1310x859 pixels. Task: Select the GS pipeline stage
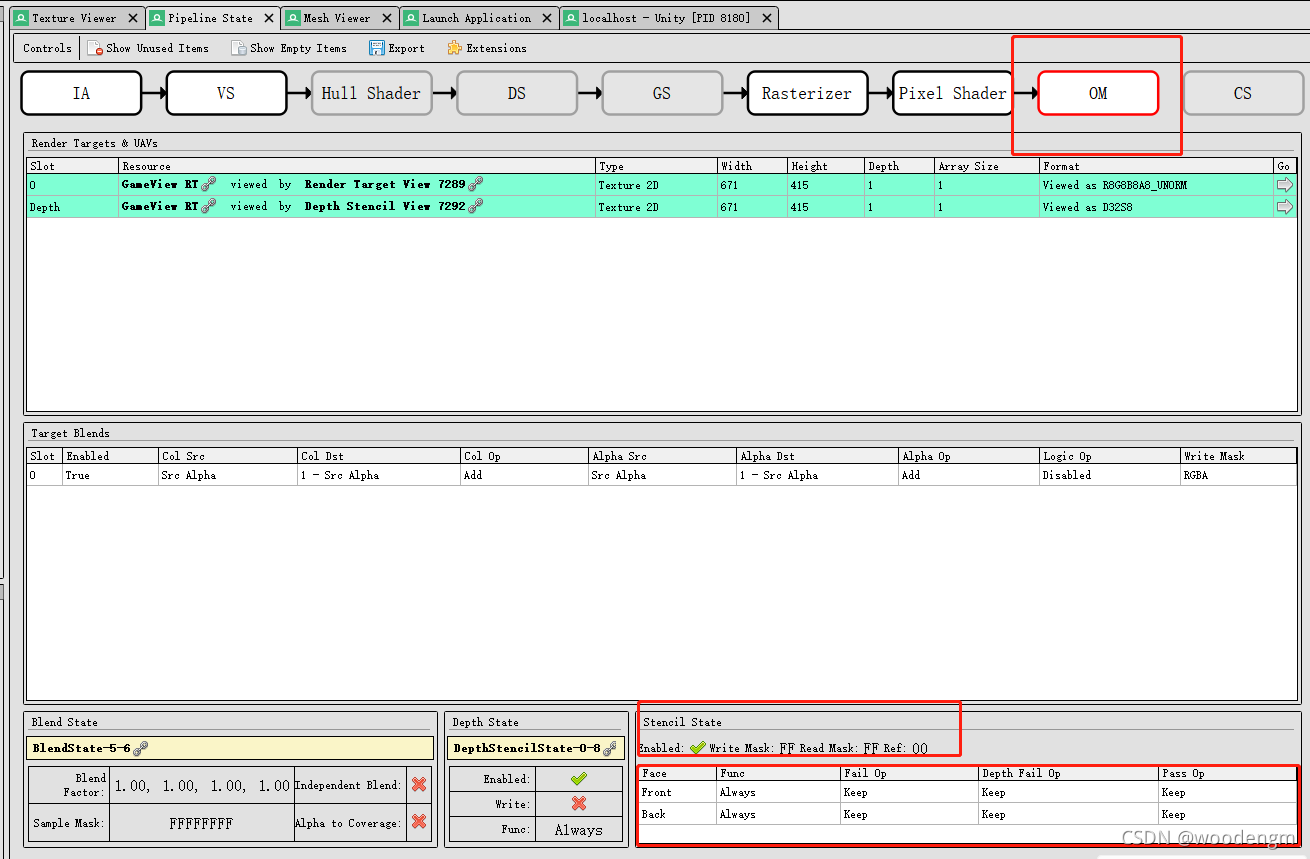(662, 93)
